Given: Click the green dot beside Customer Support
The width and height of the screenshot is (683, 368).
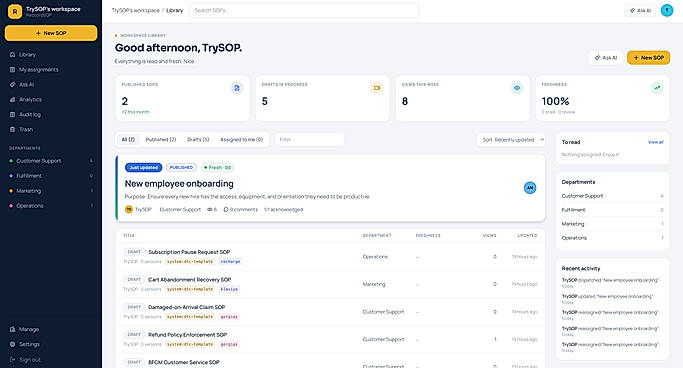Looking at the screenshot, I should pyautogui.click(x=11, y=161).
